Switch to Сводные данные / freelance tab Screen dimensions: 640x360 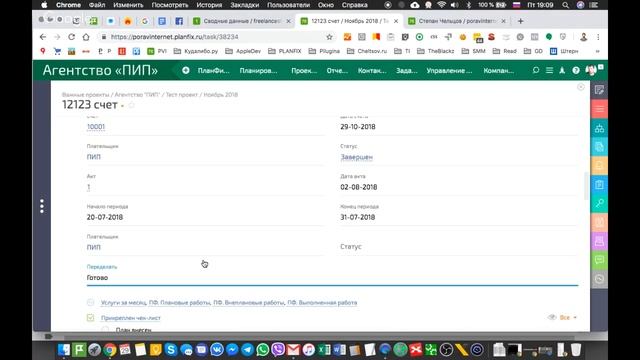click(x=242, y=21)
